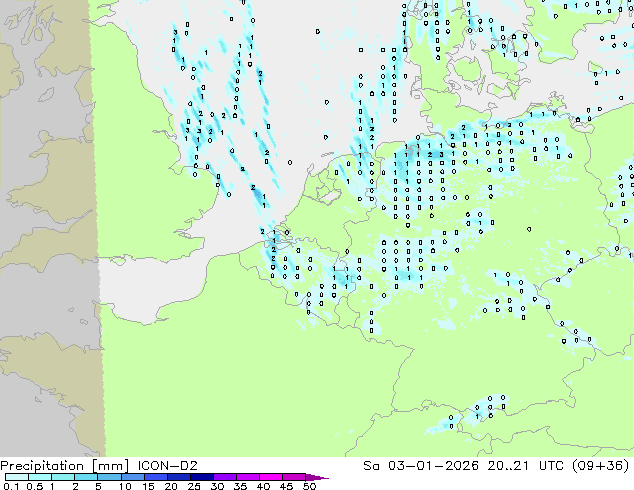This screenshot has height=490, width=634.
Task: Click the 5–10 mm legend swatch
Action: 109,477
